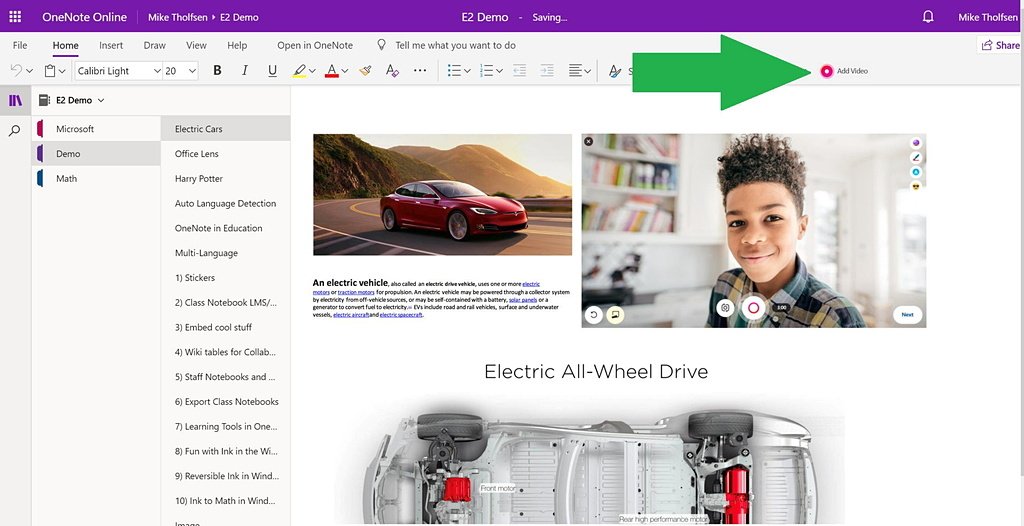The image size is (1024, 526).
Task: Switch to the Draw tab
Action: coord(155,45)
